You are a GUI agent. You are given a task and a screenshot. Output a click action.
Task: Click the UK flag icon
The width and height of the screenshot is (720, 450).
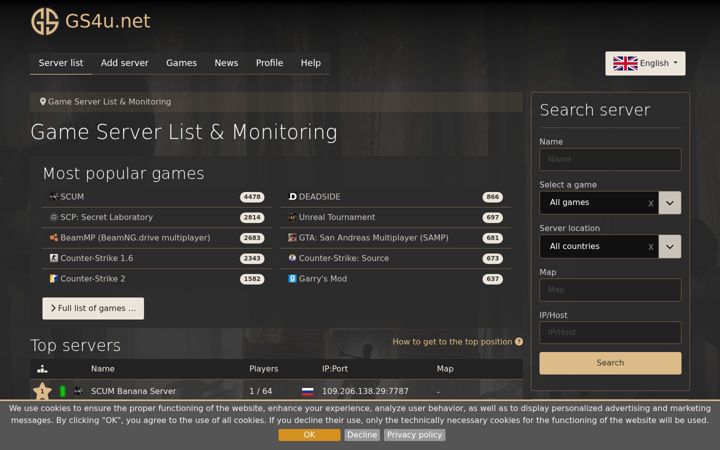(625, 63)
